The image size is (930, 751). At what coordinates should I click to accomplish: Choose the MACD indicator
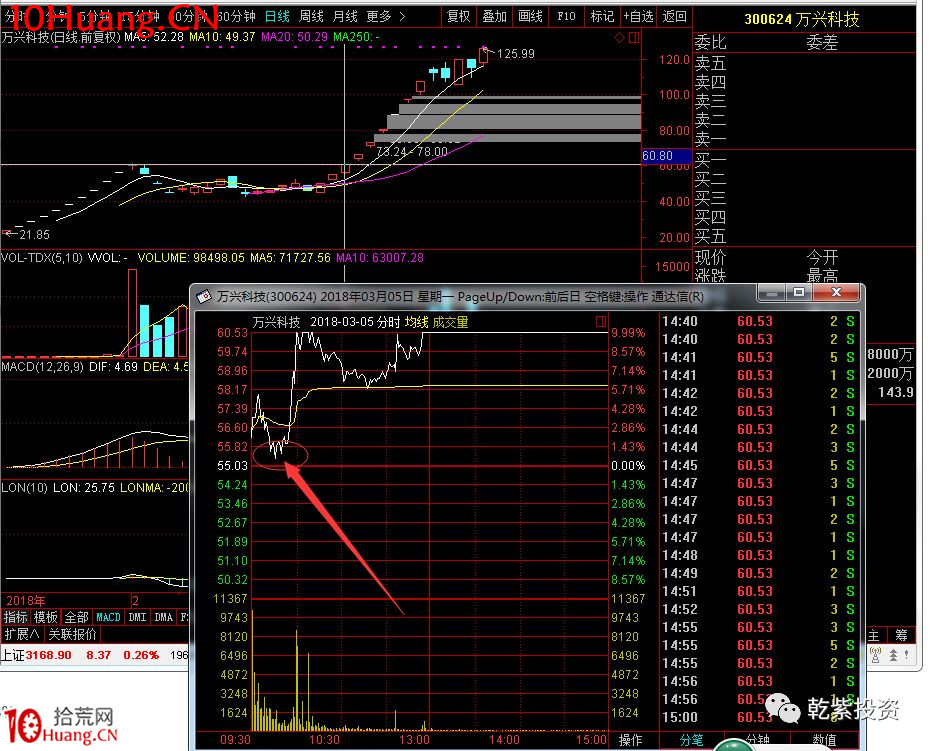coord(108,617)
